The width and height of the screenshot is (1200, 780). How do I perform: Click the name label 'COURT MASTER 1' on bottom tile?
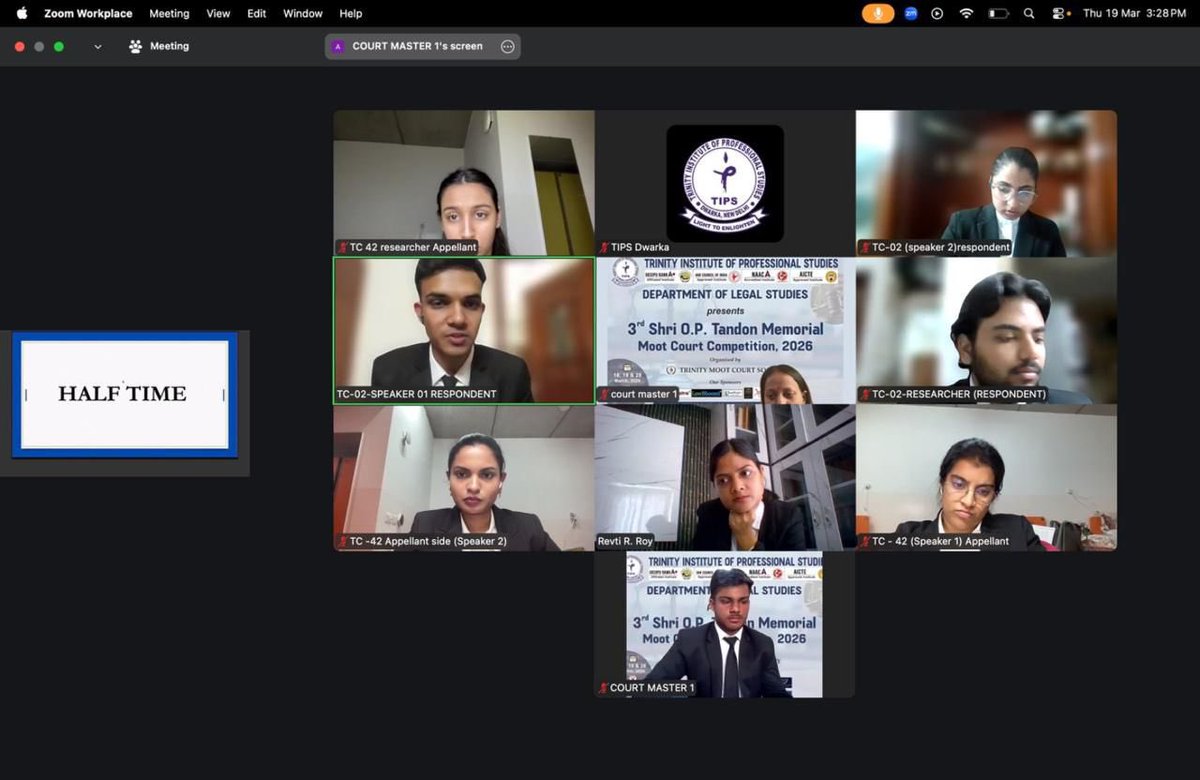click(x=652, y=688)
